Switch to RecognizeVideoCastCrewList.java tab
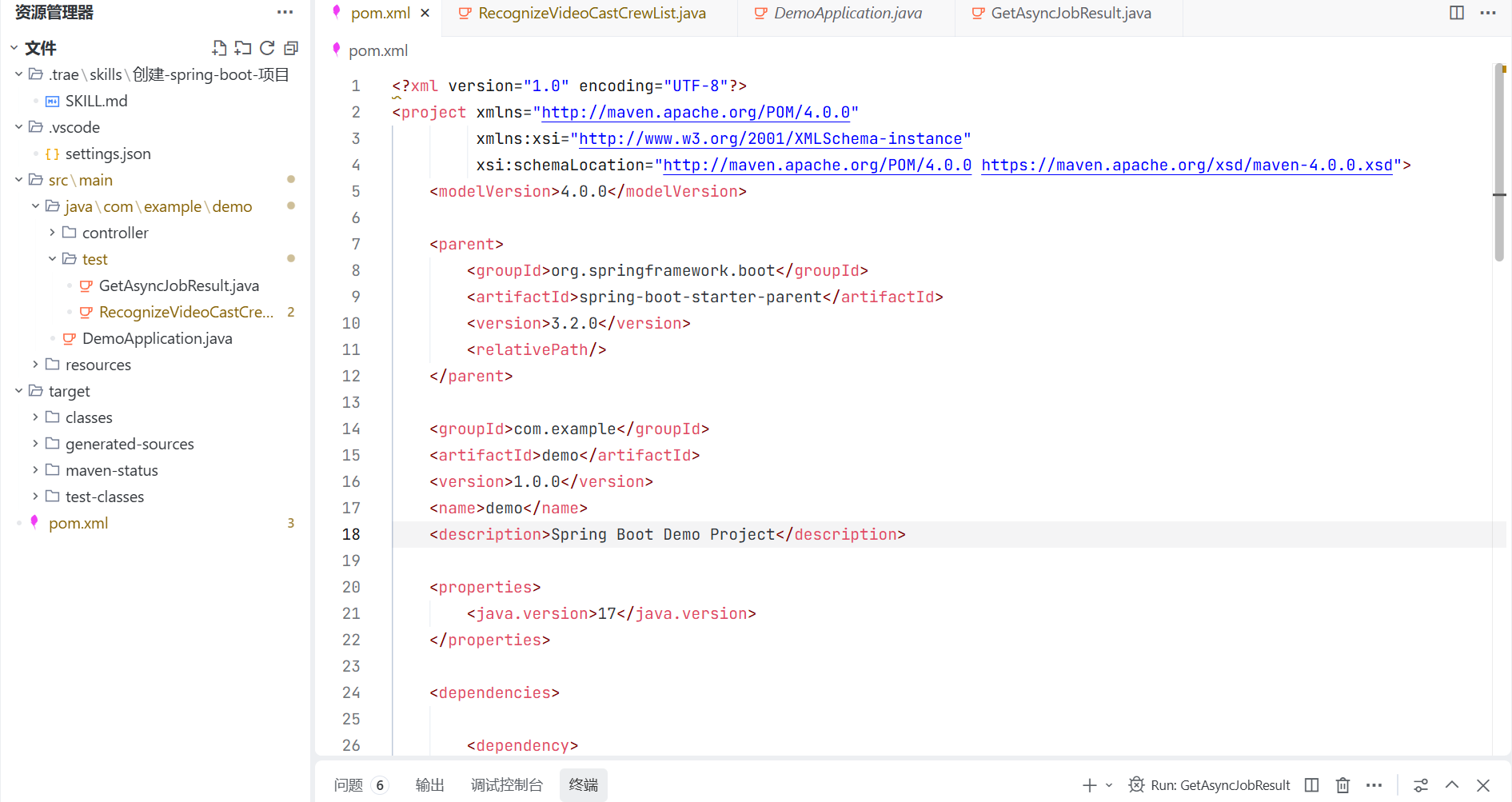Screen dimensions: 1512x802 [589, 13]
